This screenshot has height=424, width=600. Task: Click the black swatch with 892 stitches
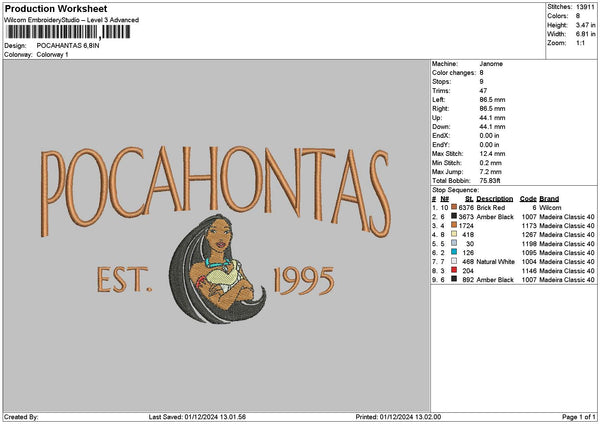454,279
